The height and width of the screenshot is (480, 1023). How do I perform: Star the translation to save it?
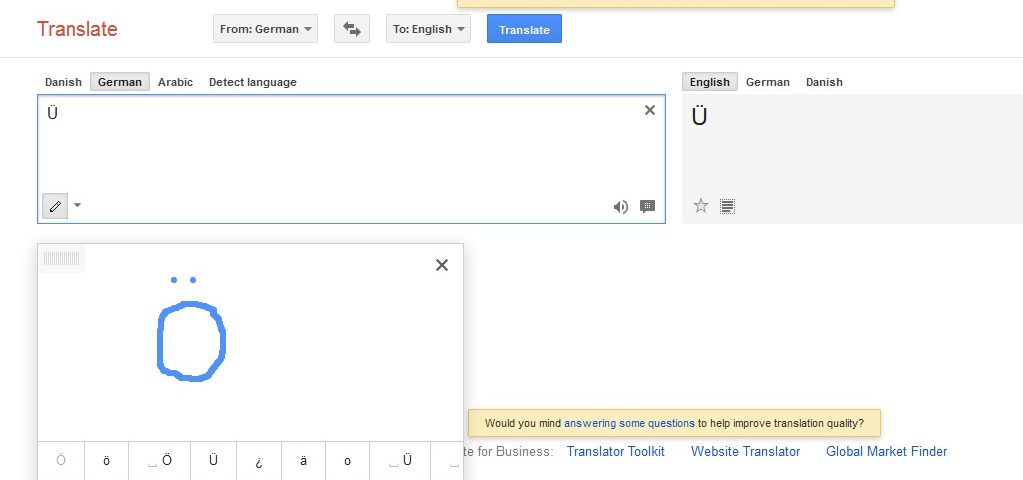point(701,206)
